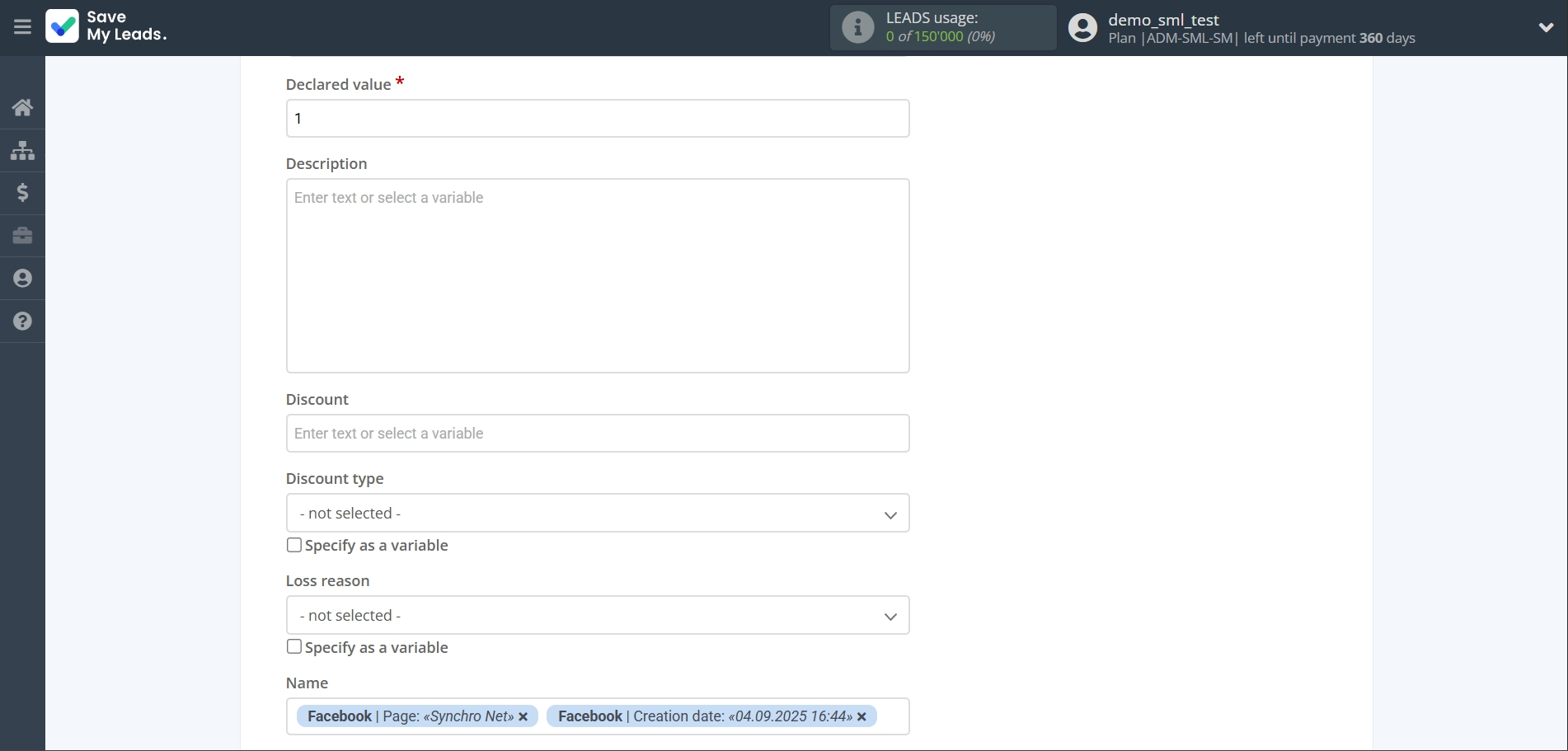Screen dimensions: 1568x751
Task: Expand the account menu chevron
Action: [1546, 27]
